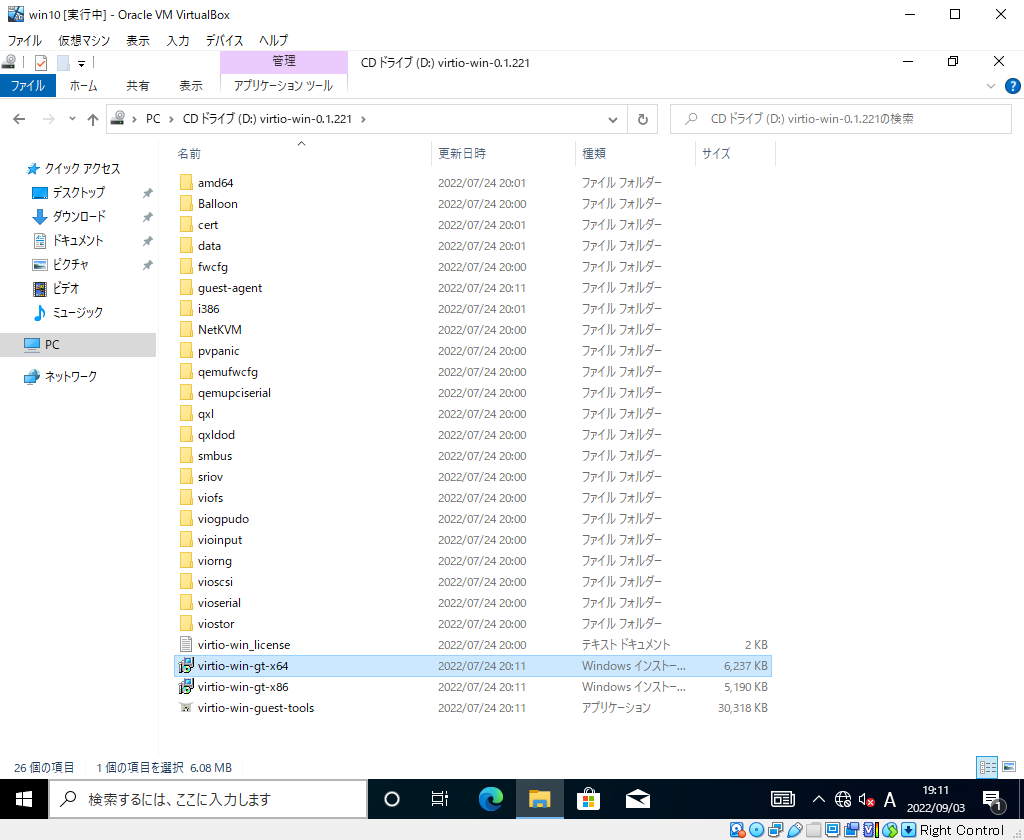Viewport: 1024px width, 840px height.
Task: Select ドキュメント in navigation pane
Action: (x=77, y=240)
